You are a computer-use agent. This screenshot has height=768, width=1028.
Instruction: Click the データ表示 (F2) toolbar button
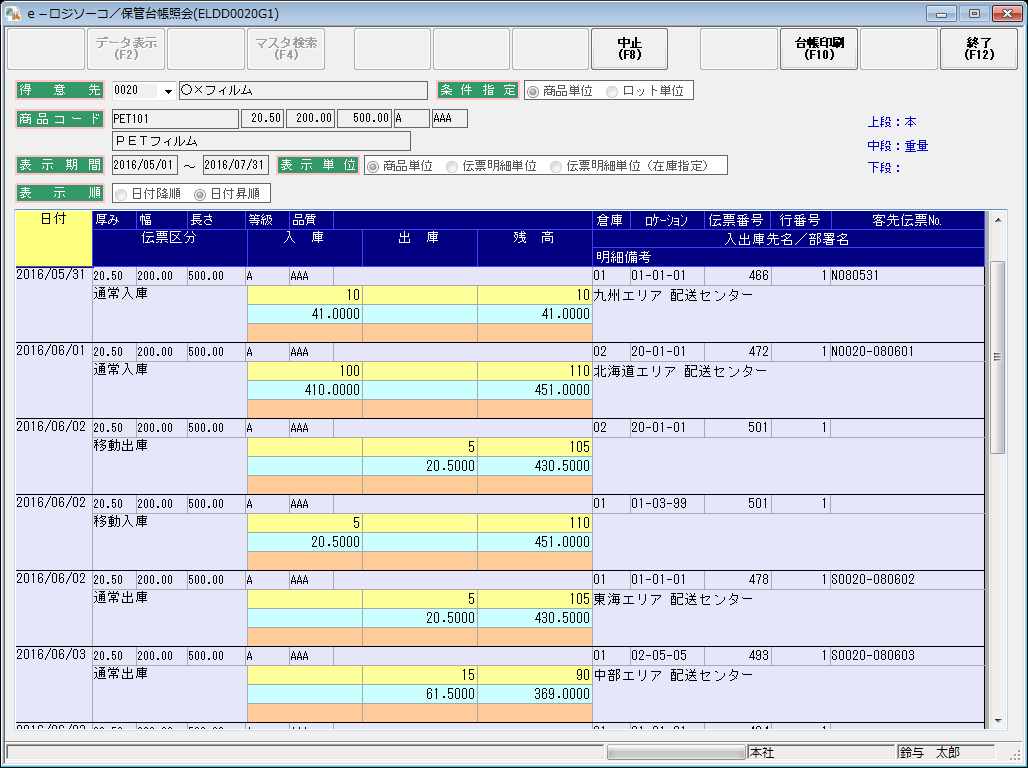click(x=125, y=49)
